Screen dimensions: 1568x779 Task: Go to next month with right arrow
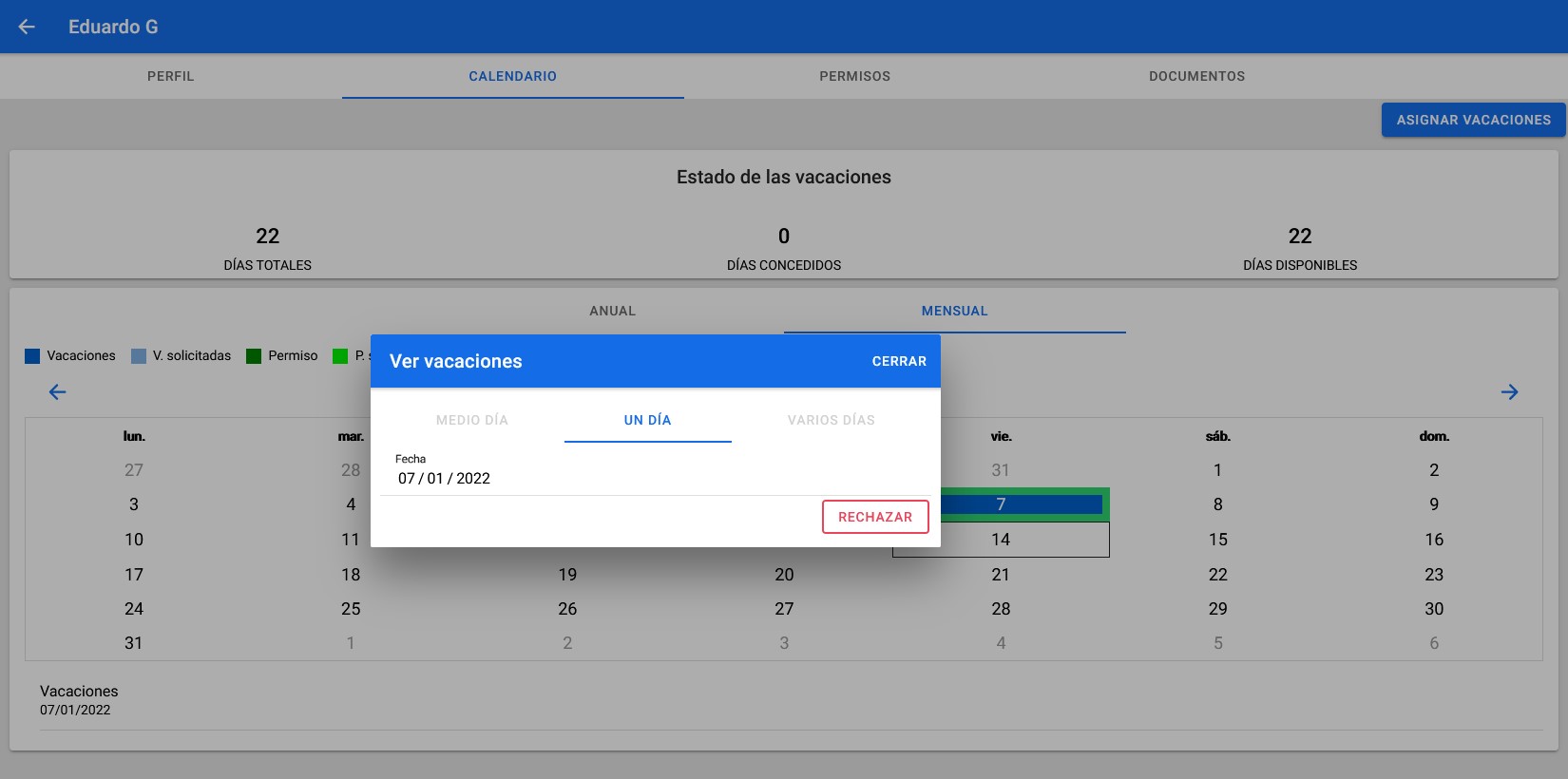point(1509,392)
